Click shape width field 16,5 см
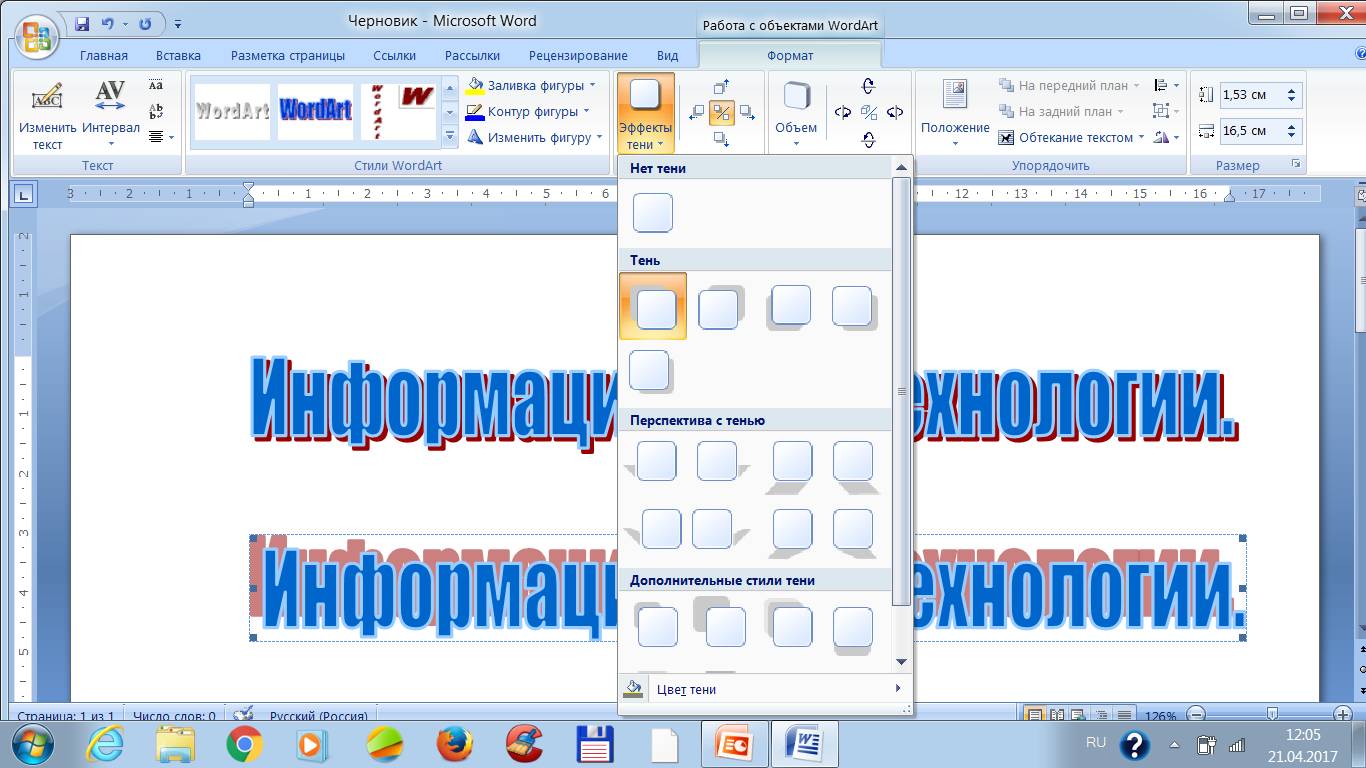1366x768 pixels. pos(1252,130)
